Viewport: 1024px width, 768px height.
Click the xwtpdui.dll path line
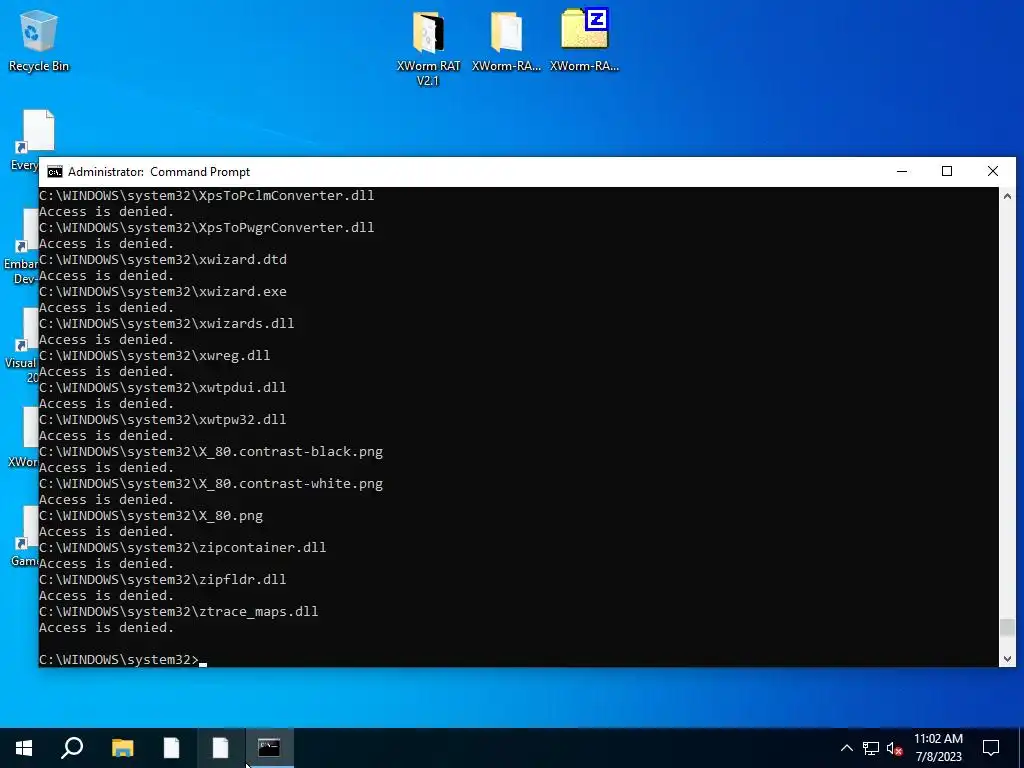tap(163, 387)
